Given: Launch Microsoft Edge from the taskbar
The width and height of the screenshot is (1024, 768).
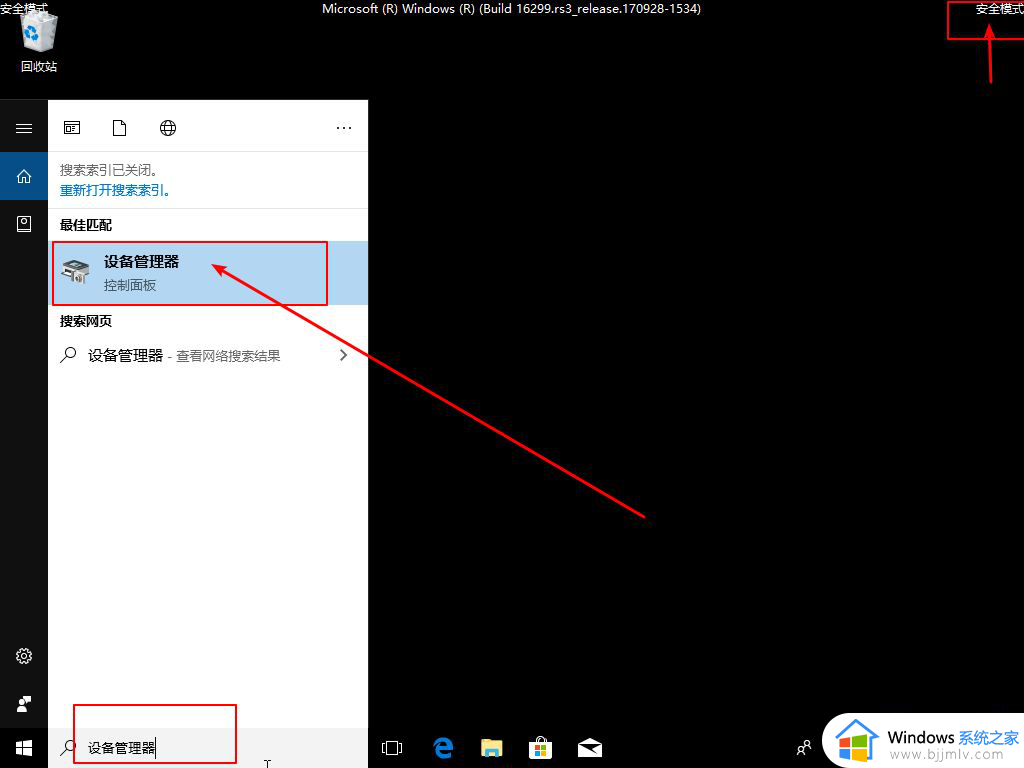Looking at the screenshot, I should point(443,748).
